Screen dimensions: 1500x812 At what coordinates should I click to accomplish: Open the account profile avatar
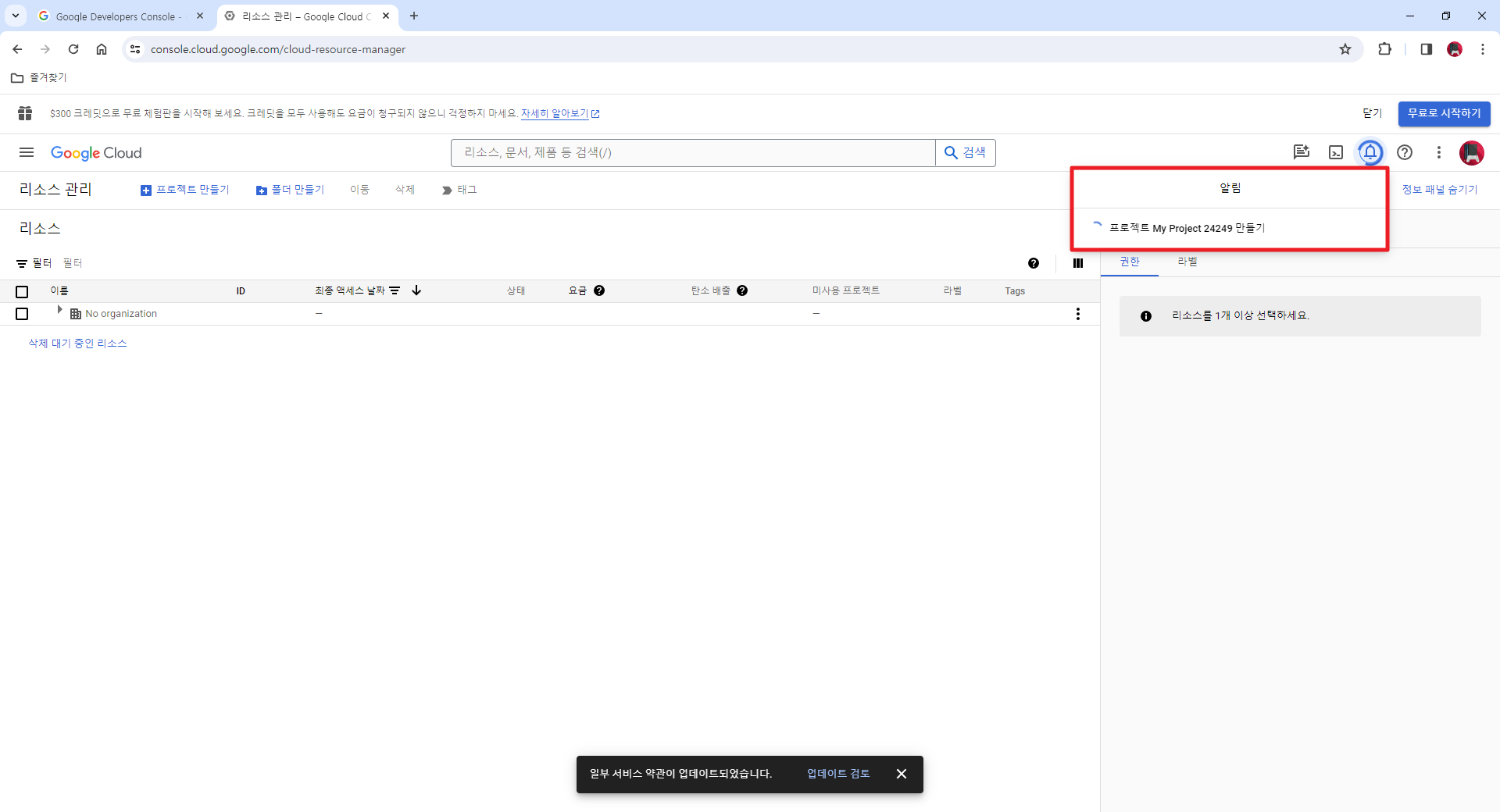[x=1472, y=153]
